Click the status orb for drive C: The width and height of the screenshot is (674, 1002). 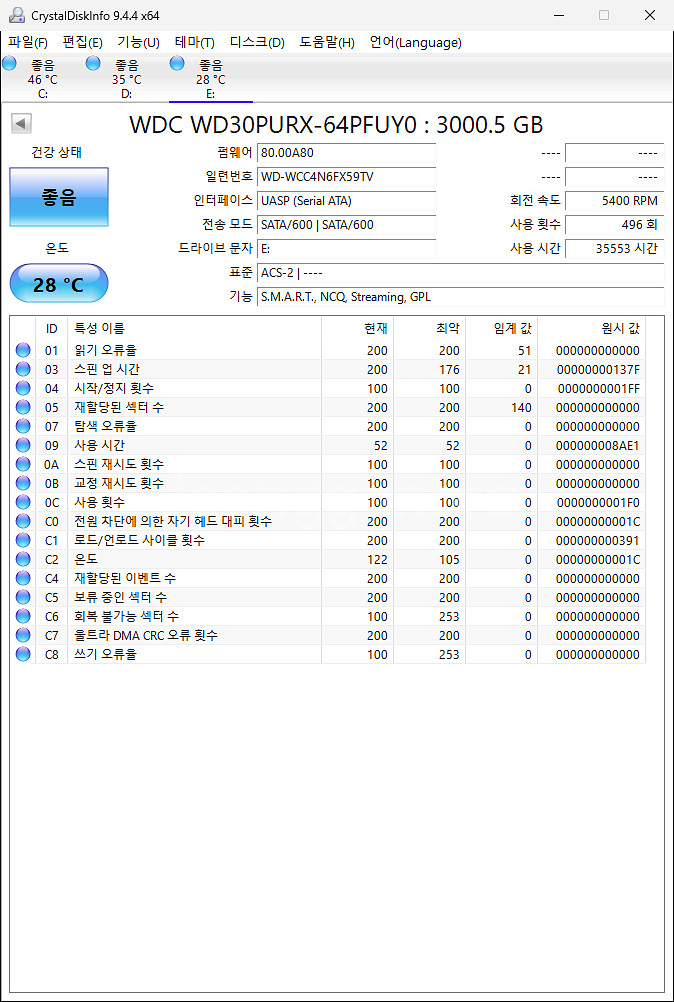(10, 63)
